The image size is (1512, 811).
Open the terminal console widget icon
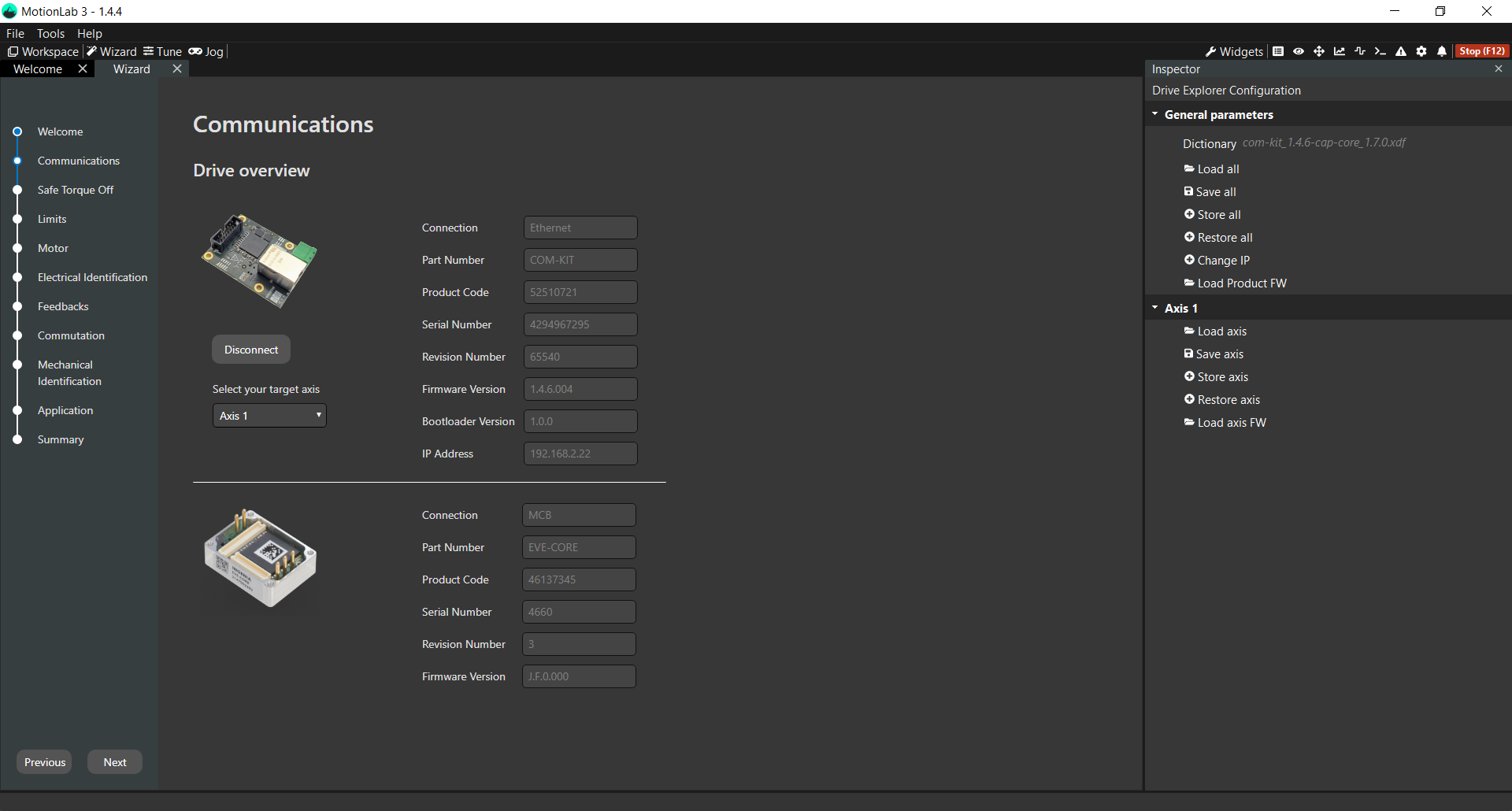click(1380, 51)
